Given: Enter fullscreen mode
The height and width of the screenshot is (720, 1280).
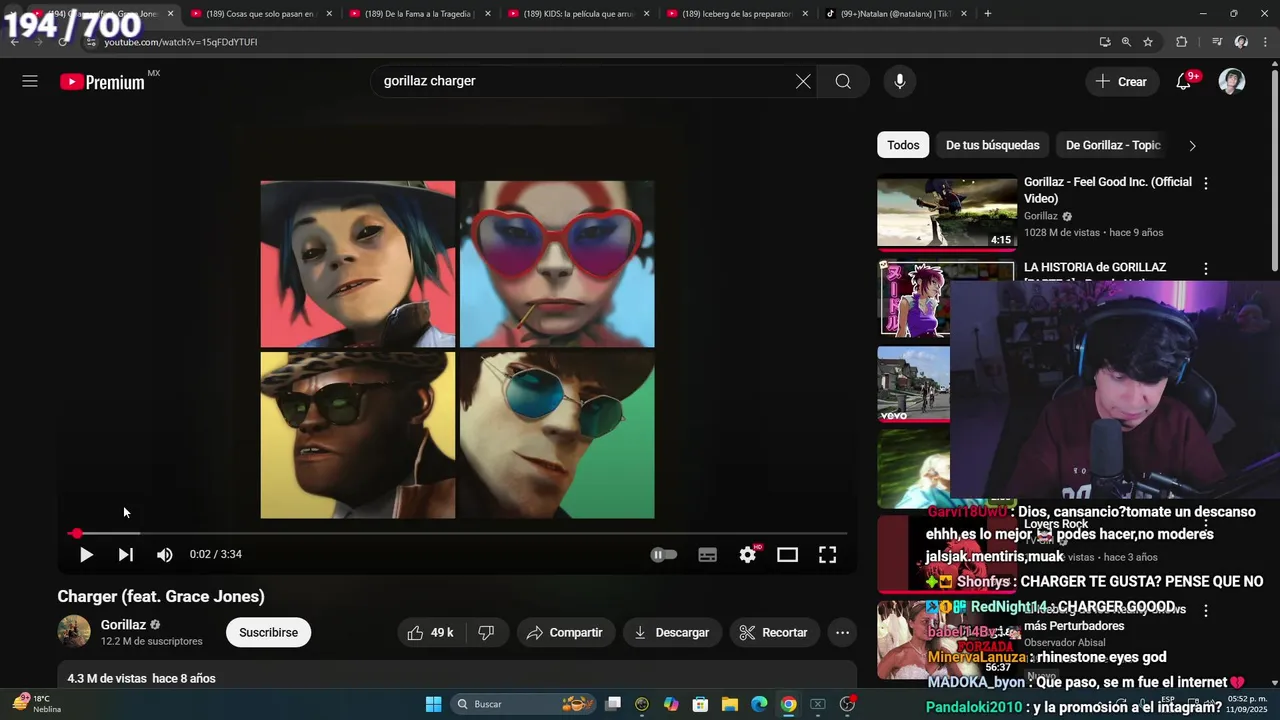Looking at the screenshot, I should [828, 554].
